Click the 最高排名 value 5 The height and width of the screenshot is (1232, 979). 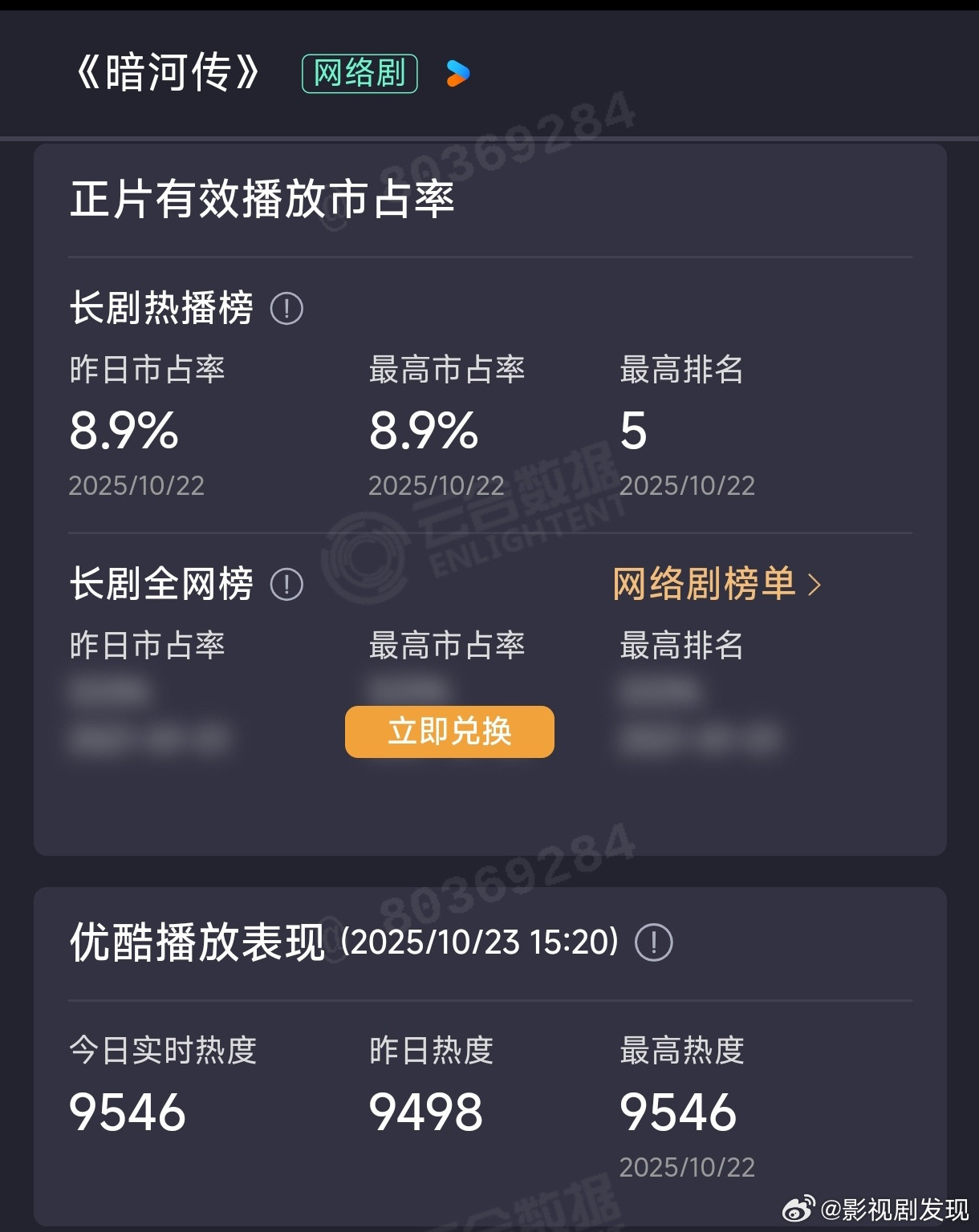coord(633,431)
